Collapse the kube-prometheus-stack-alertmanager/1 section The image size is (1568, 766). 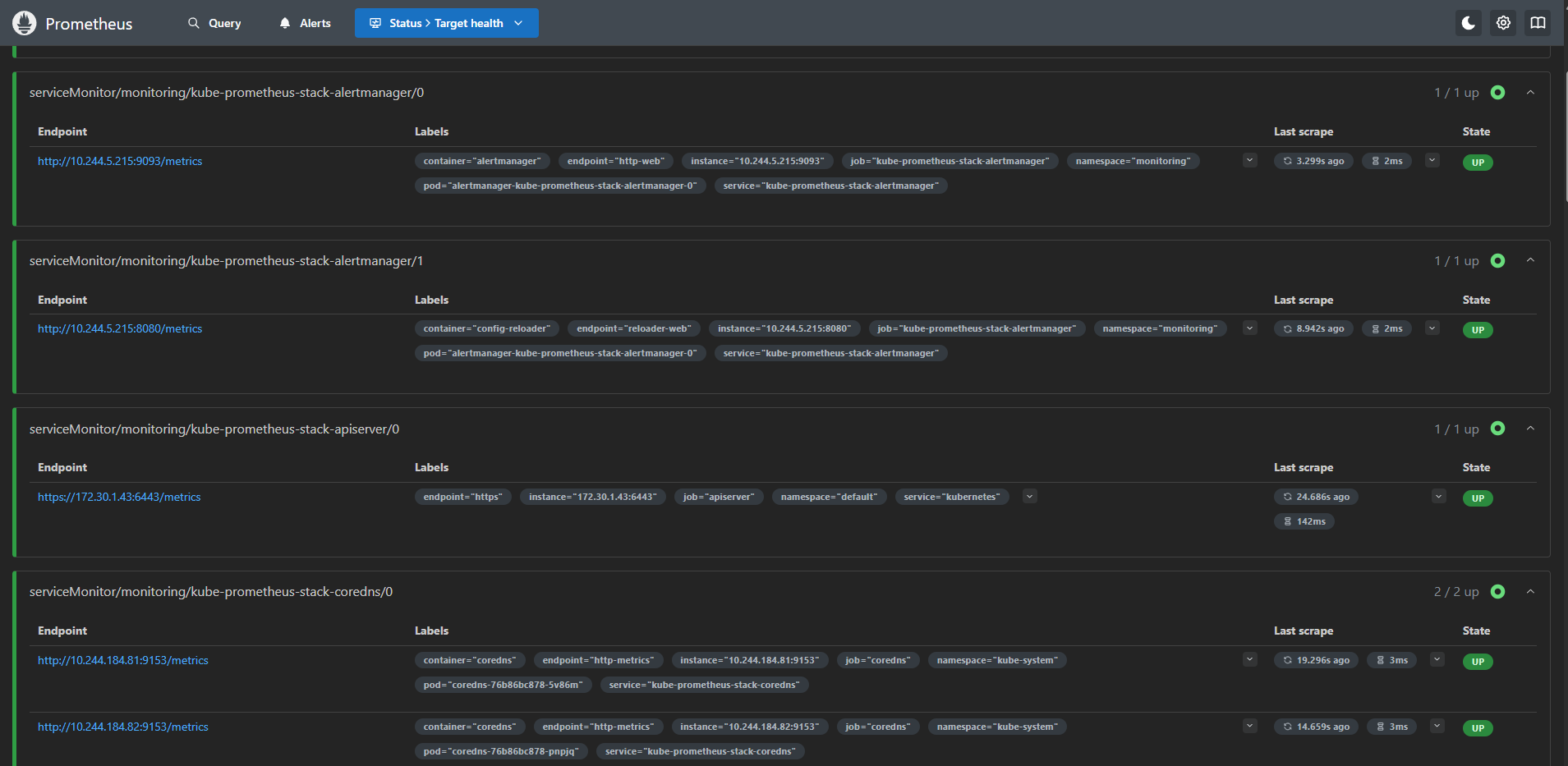(1530, 260)
